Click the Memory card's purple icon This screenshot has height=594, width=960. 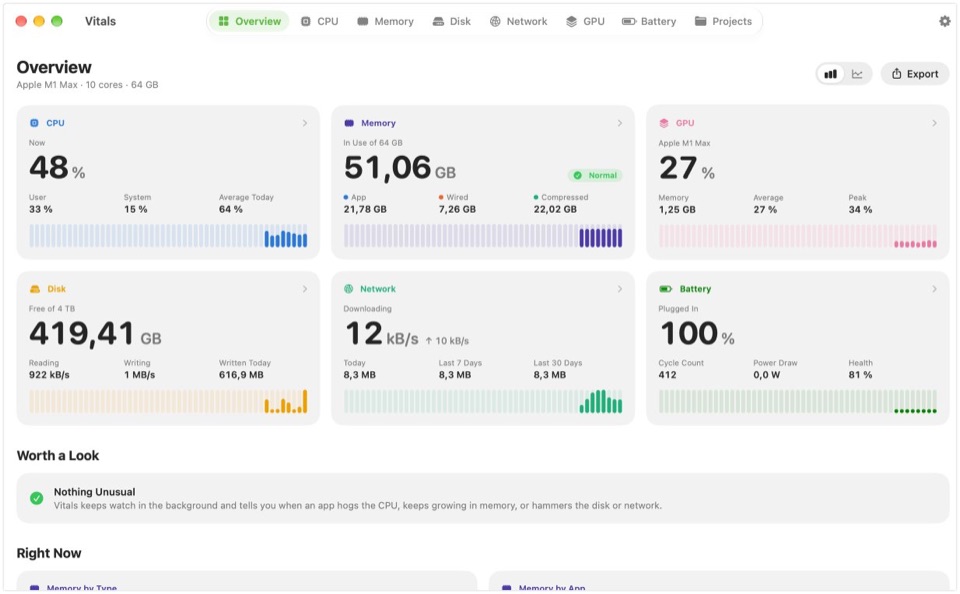[349, 123]
